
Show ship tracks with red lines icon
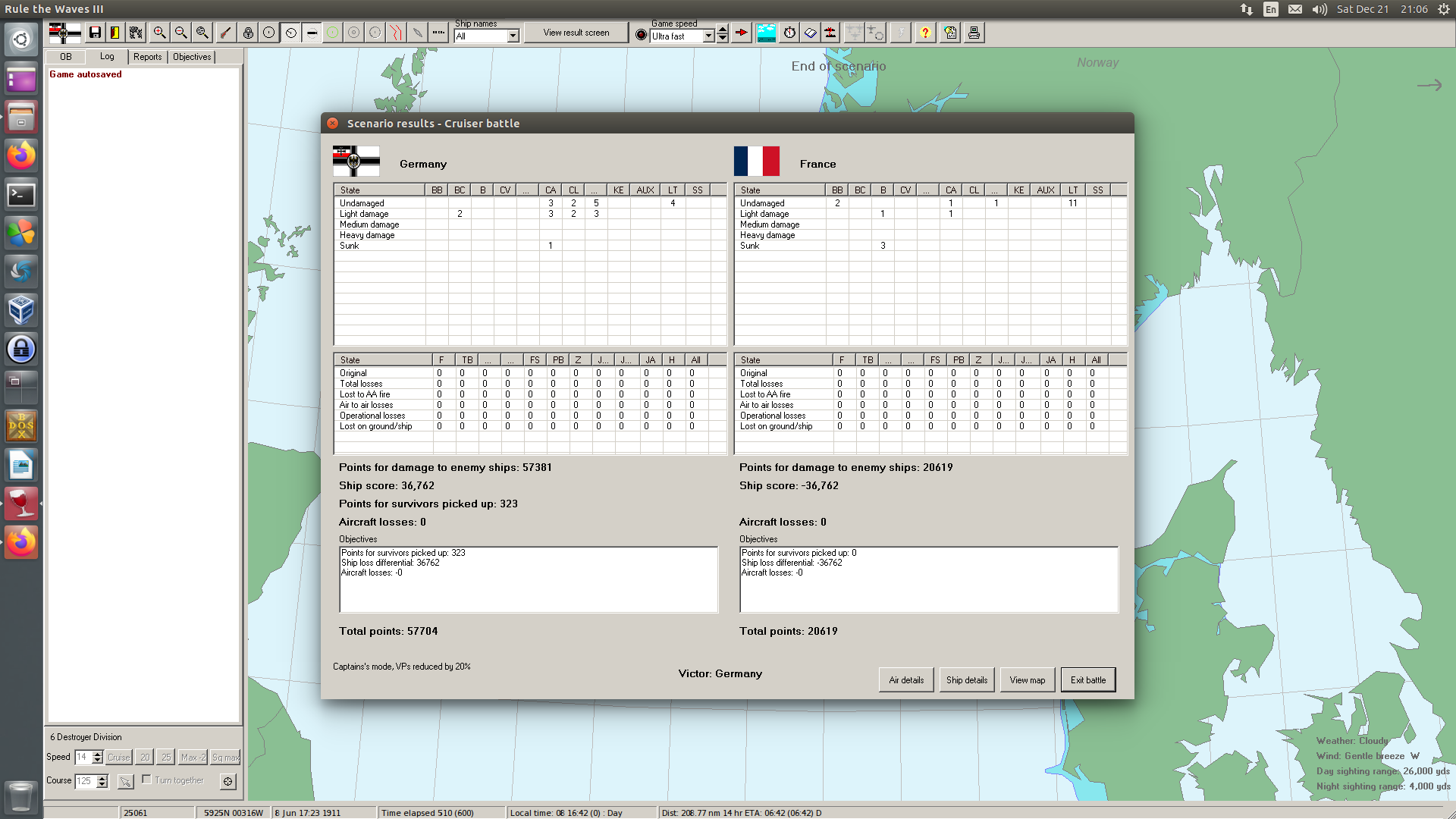coord(397,33)
